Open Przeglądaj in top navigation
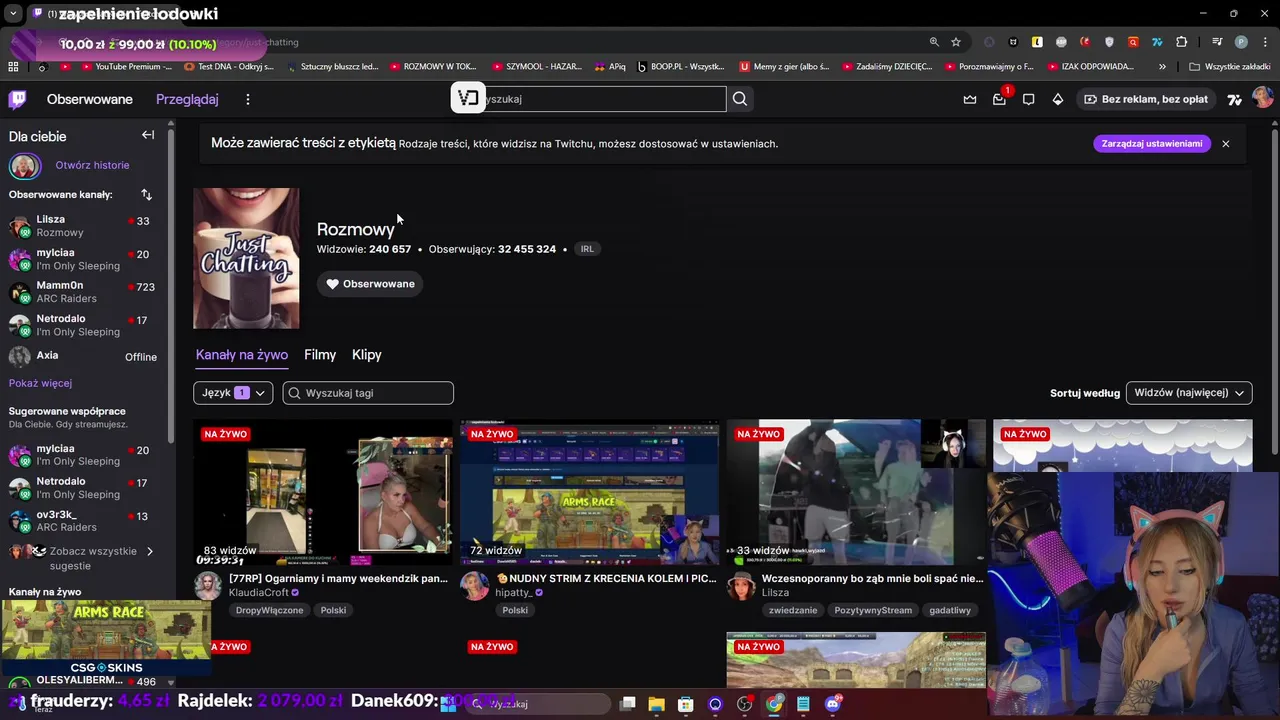Viewport: 1280px width, 720px height. pyautogui.click(x=187, y=99)
